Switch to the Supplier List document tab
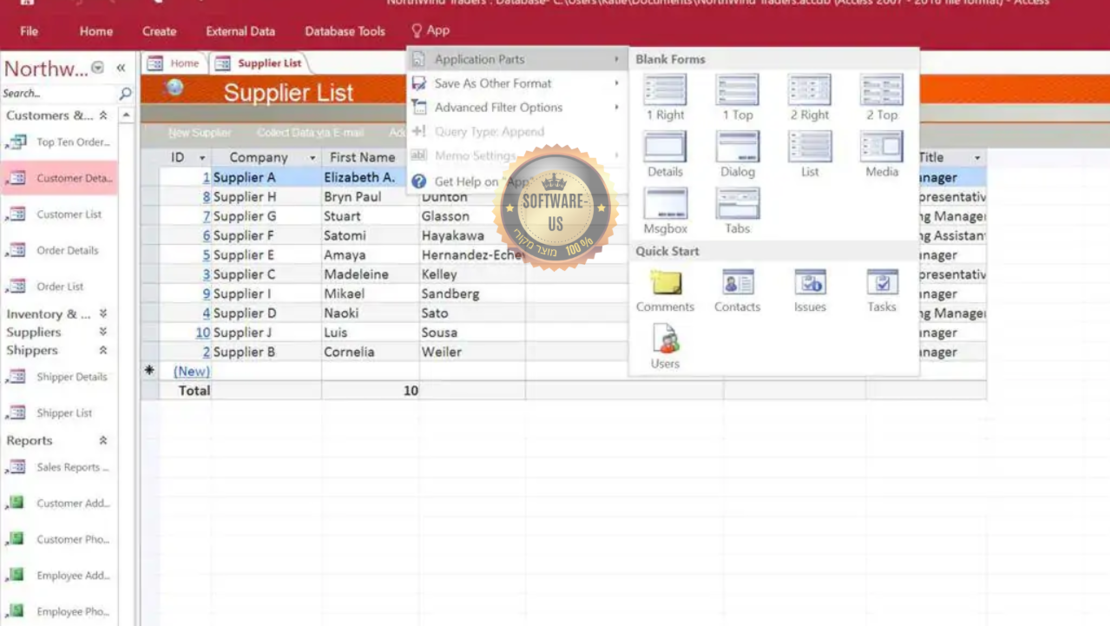The width and height of the screenshot is (1110, 626). click(x=259, y=63)
